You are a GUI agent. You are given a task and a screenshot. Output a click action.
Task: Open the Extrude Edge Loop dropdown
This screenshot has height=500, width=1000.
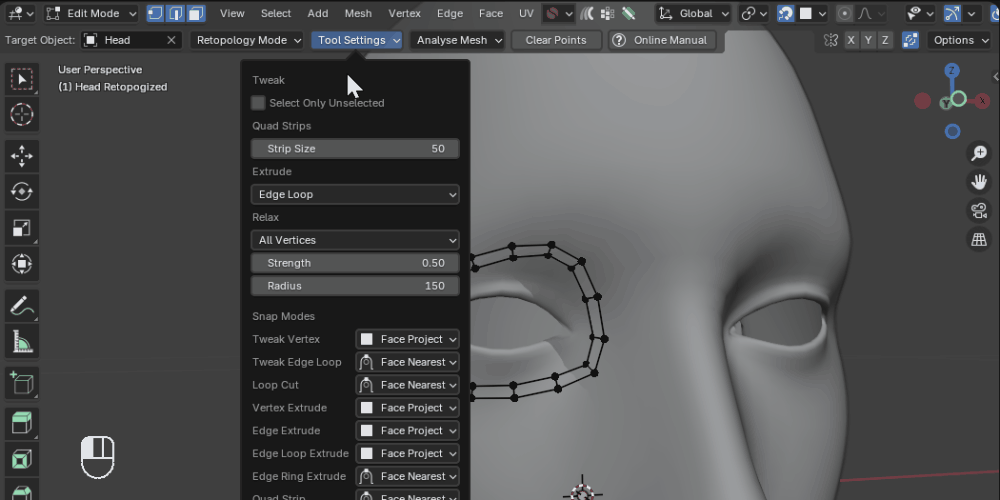[355, 194]
